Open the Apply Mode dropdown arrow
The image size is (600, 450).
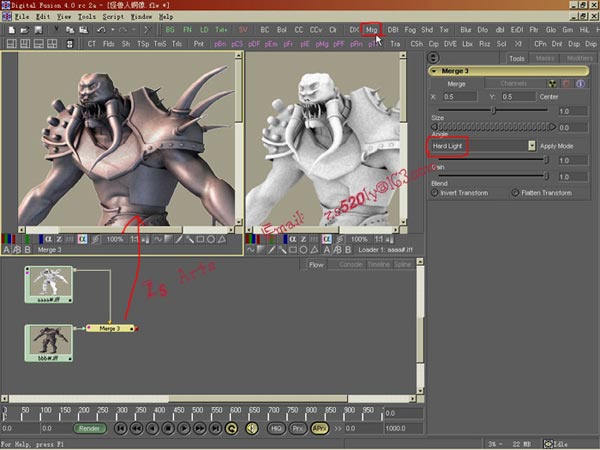click(532, 146)
